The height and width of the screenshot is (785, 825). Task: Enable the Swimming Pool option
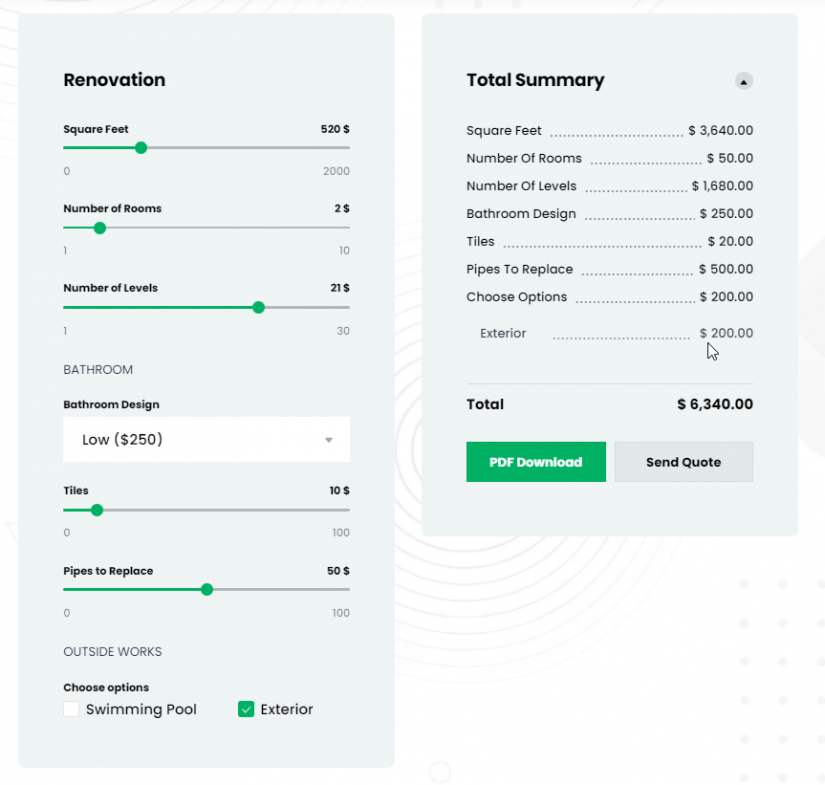click(x=71, y=708)
